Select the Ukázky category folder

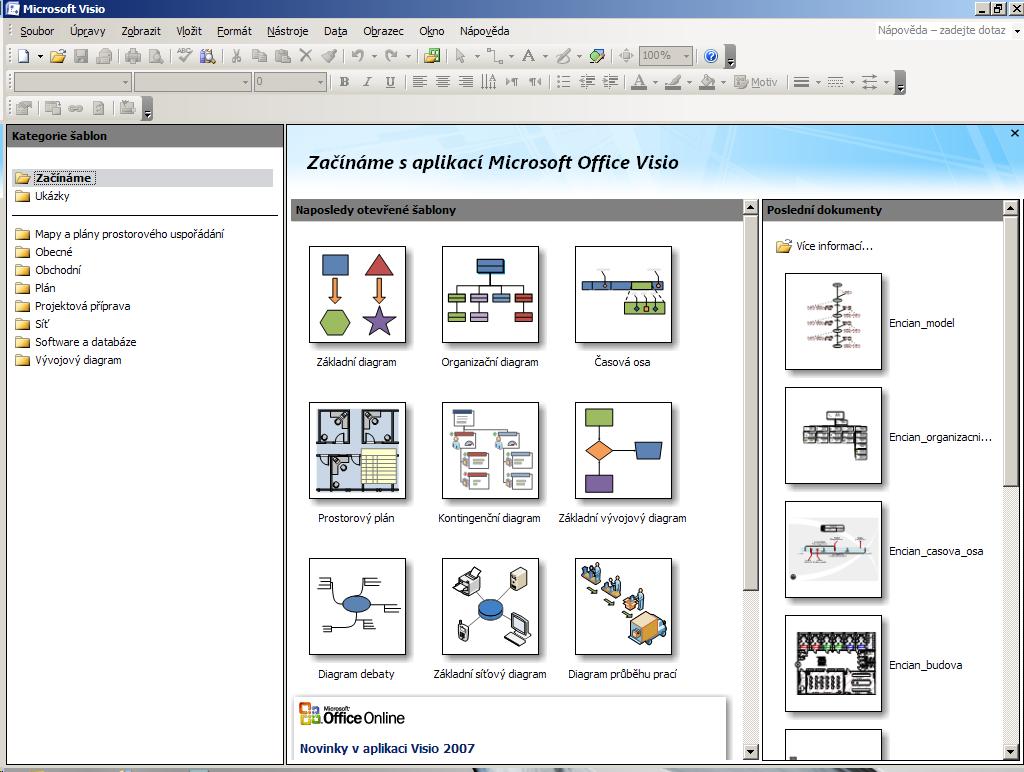(52, 196)
